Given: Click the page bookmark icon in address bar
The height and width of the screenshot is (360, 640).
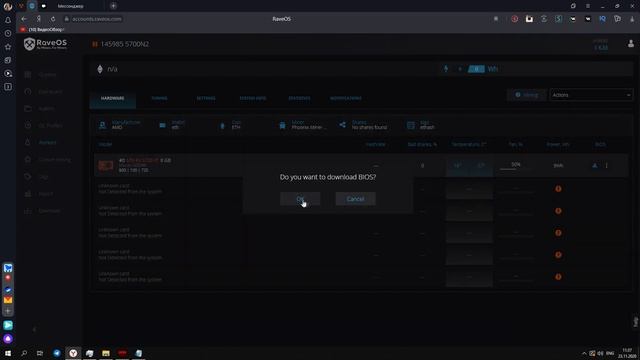Looking at the screenshot, I should [x=496, y=19].
